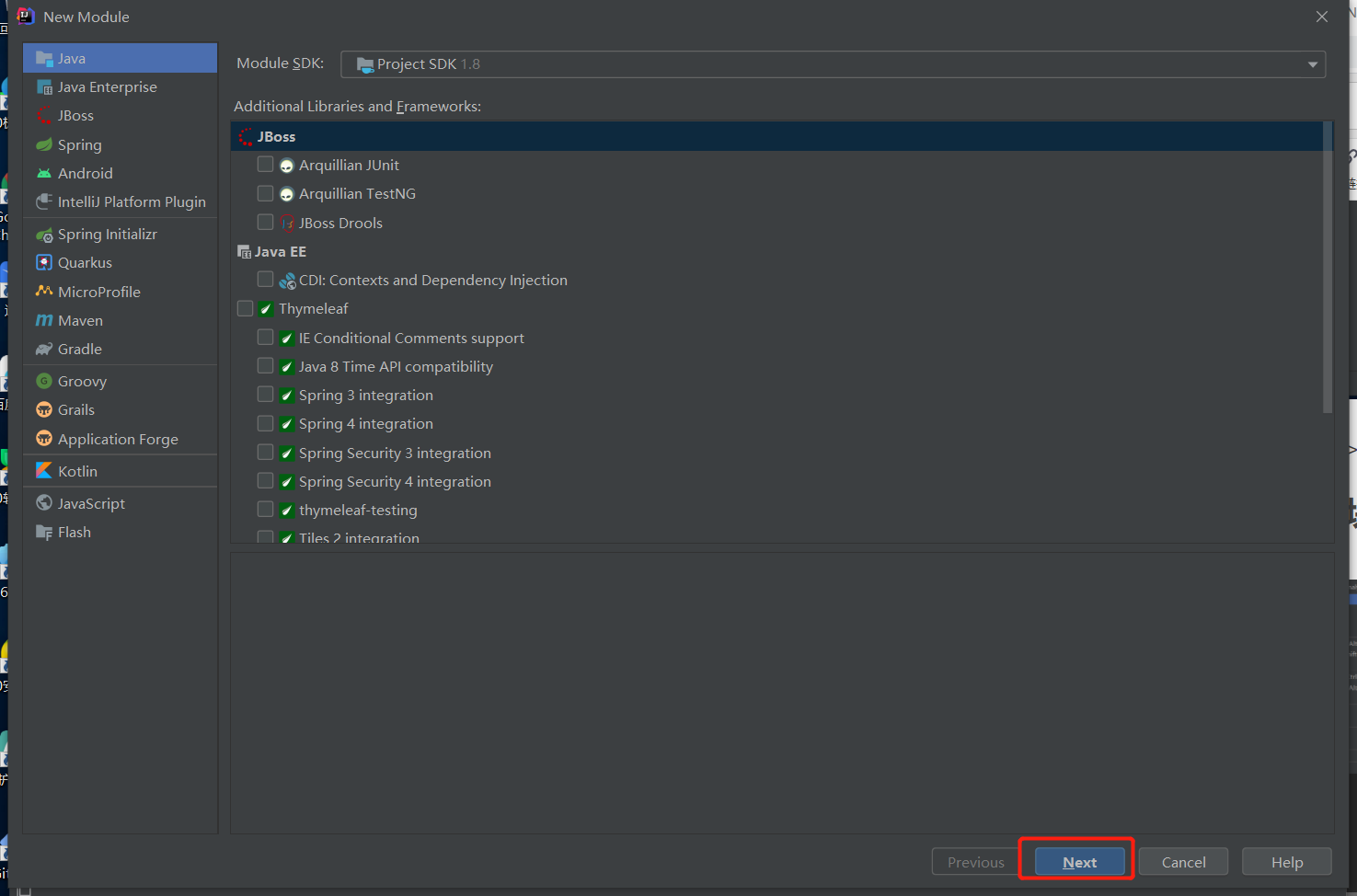Click the Java EE group icon
This screenshot has width=1357, height=896.
pyautogui.click(x=245, y=252)
